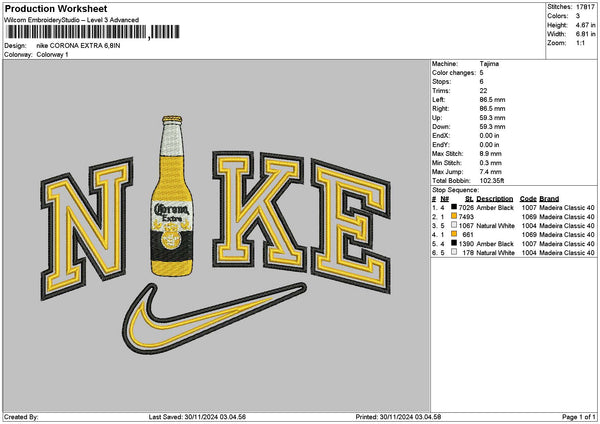Select design name 'nike CORONA EXTRA 6,8IN'
This screenshot has width=600, height=424.
click(x=78, y=46)
